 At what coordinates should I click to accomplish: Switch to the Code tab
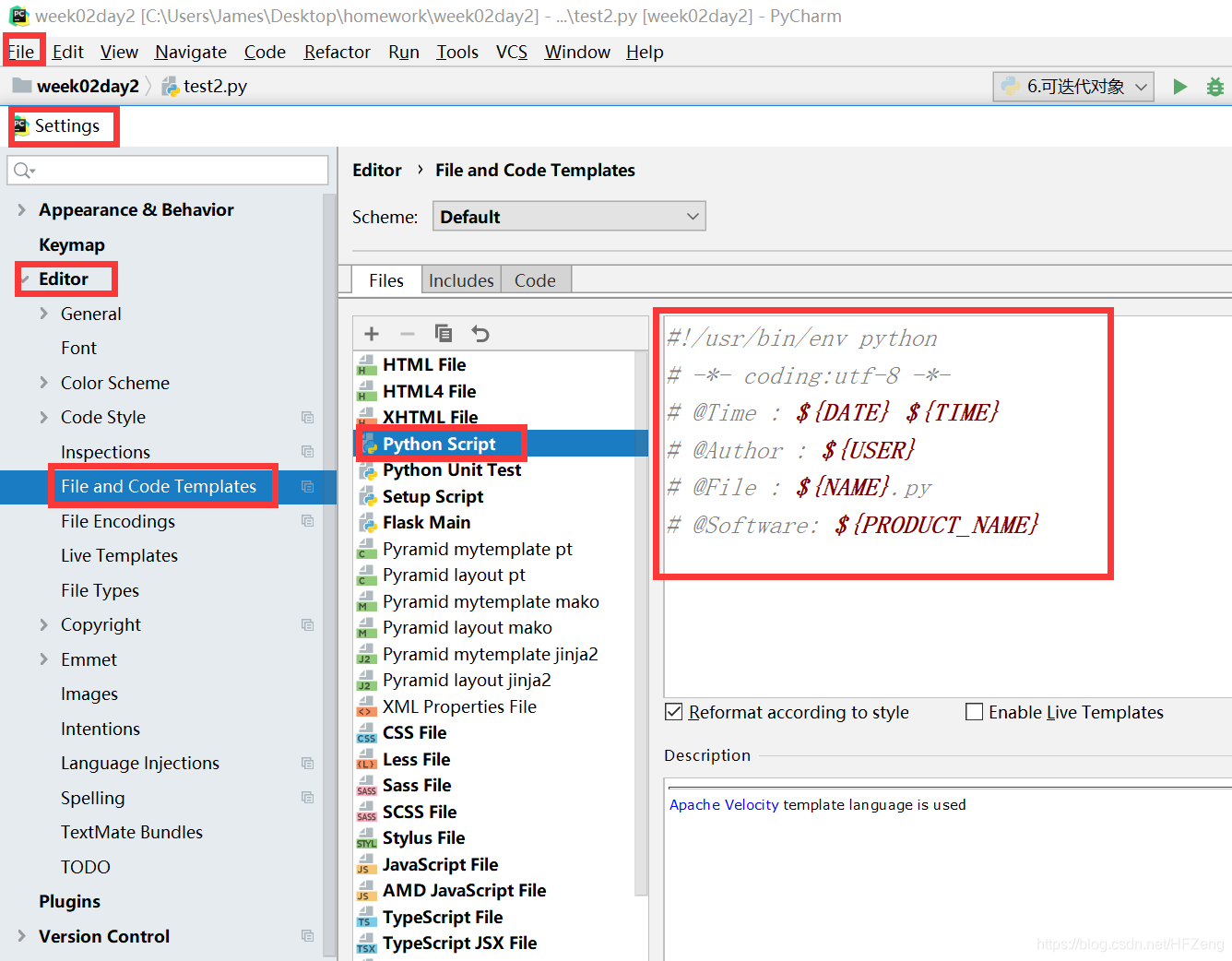point(535,280)
